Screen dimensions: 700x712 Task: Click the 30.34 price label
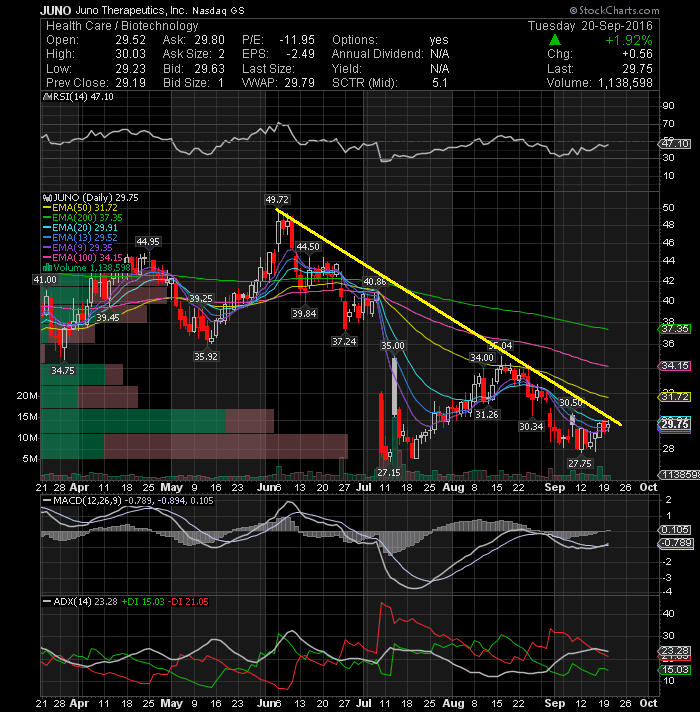tap(531, 426)
